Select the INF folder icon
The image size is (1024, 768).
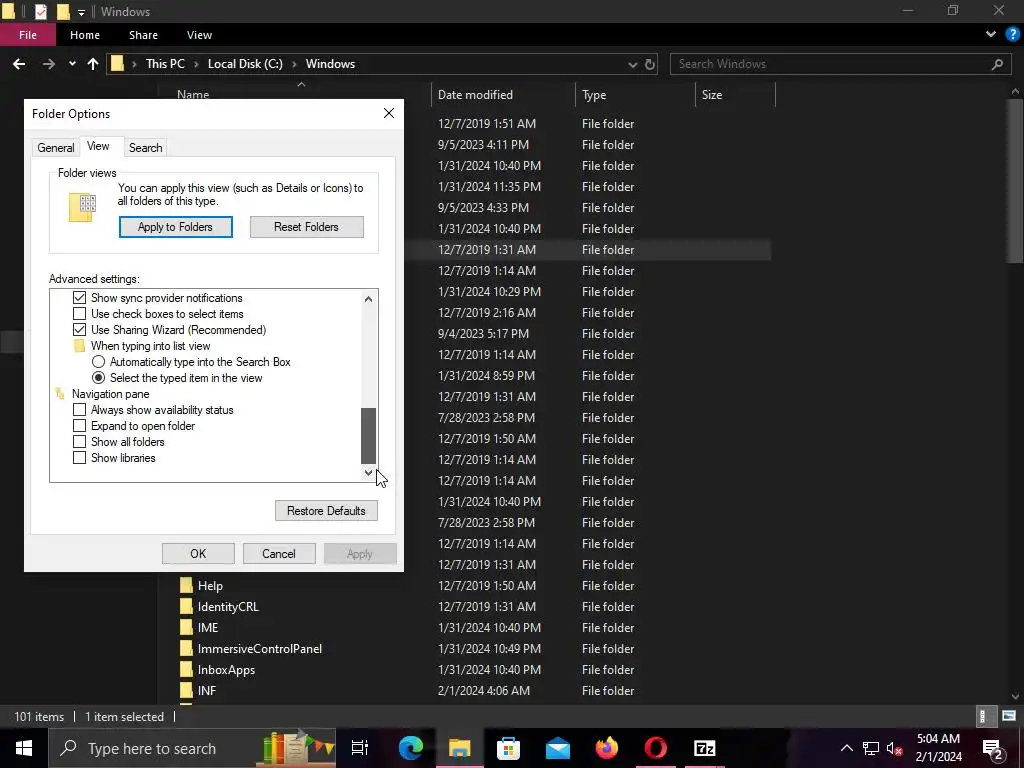click(187, 690)
